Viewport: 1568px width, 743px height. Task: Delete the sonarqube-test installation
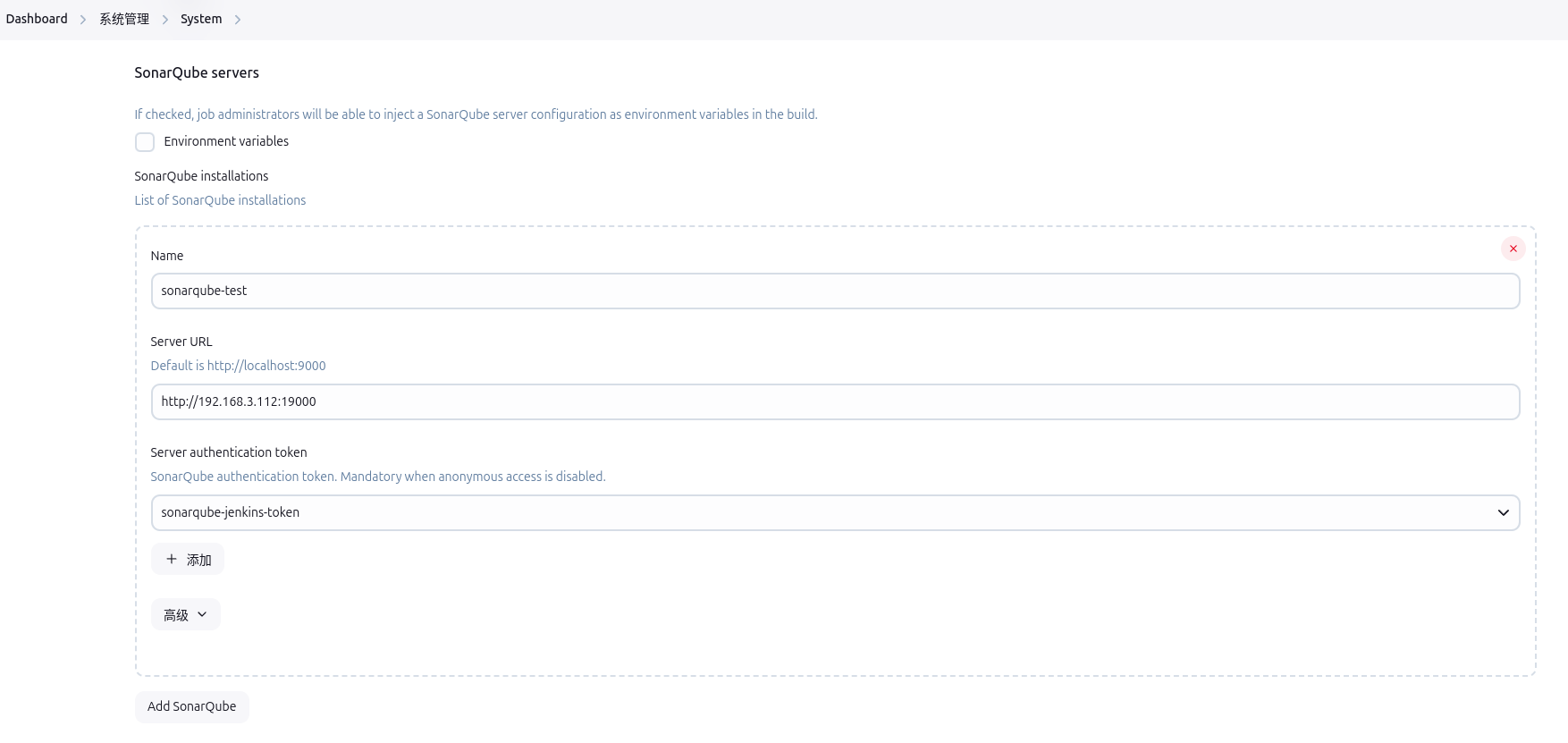point(1513,249)
